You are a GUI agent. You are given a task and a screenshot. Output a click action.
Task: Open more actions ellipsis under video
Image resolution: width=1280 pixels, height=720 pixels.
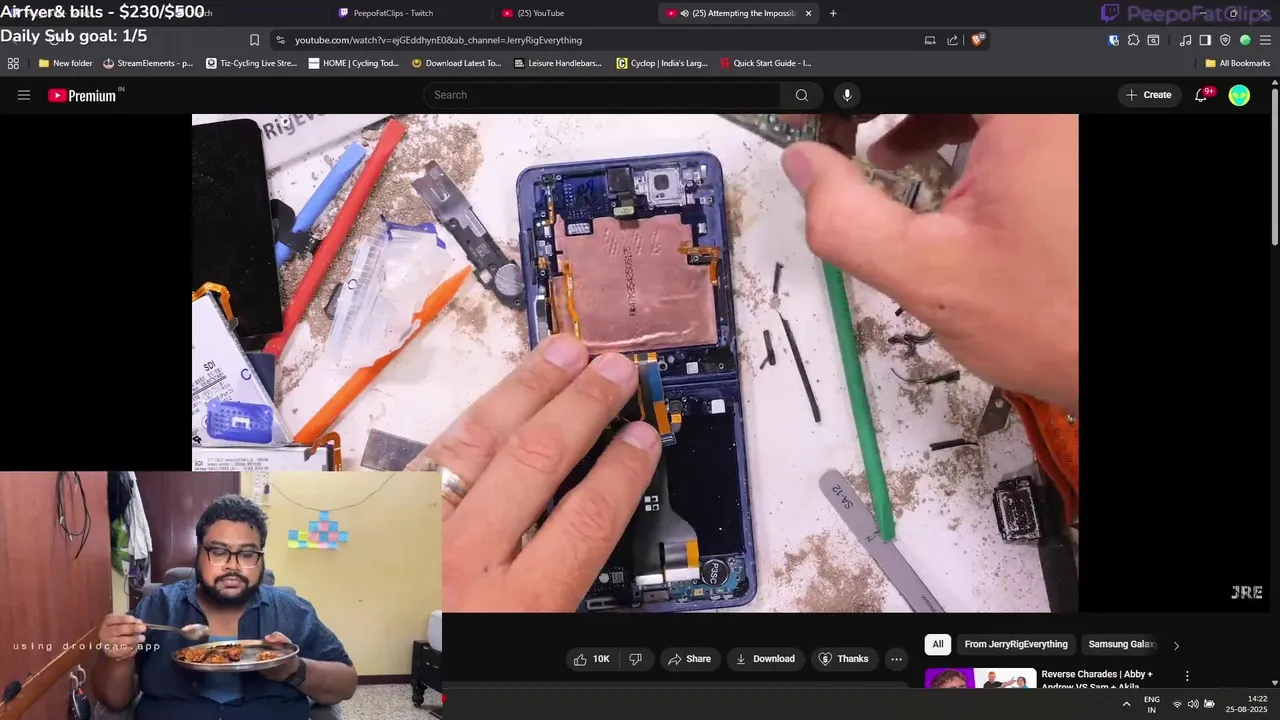(x=896, y=659)
